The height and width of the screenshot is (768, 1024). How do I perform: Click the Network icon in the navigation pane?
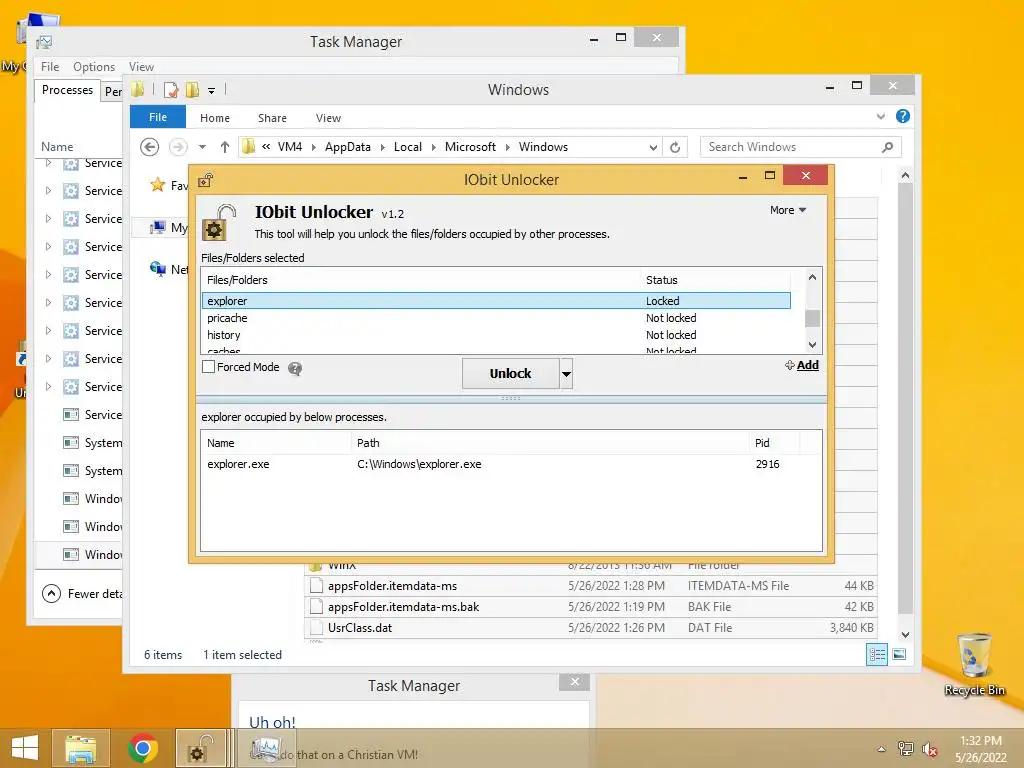[x=157, y=268]
